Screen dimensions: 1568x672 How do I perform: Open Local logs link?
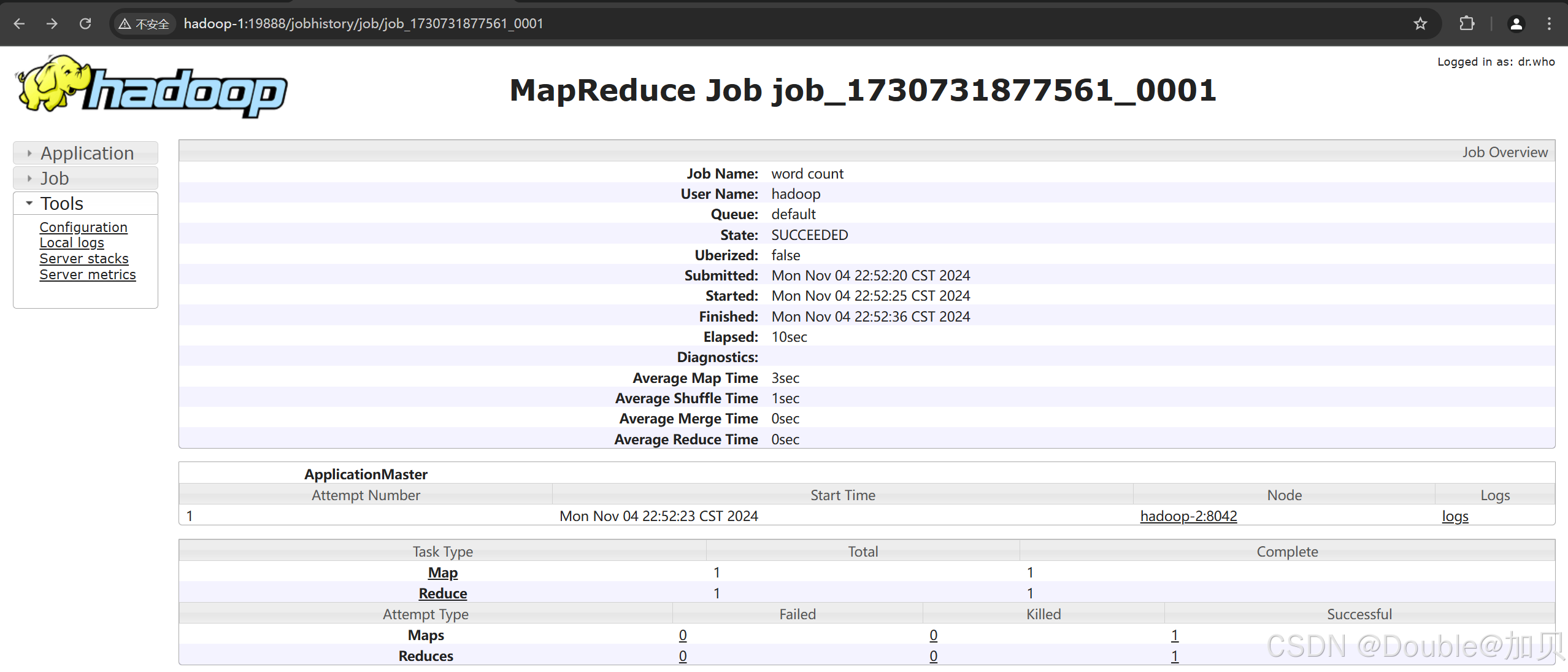pyautogui.click(x=72, y=242)
